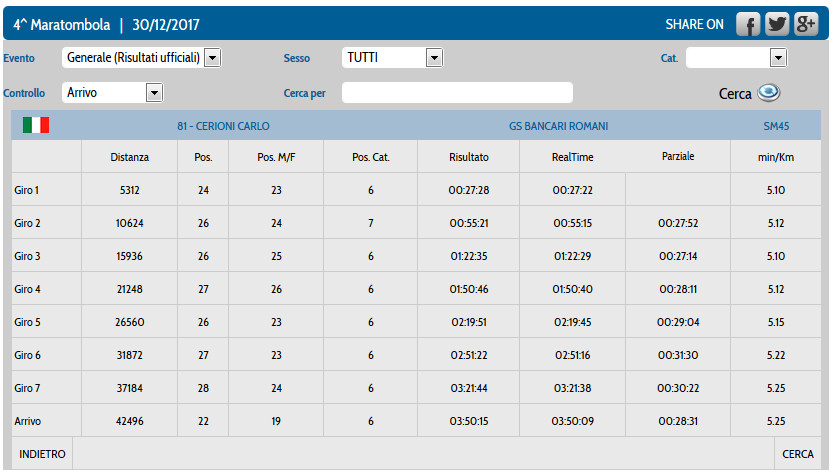
Task: Click the Cerca per search field
Action: (457, 93)
